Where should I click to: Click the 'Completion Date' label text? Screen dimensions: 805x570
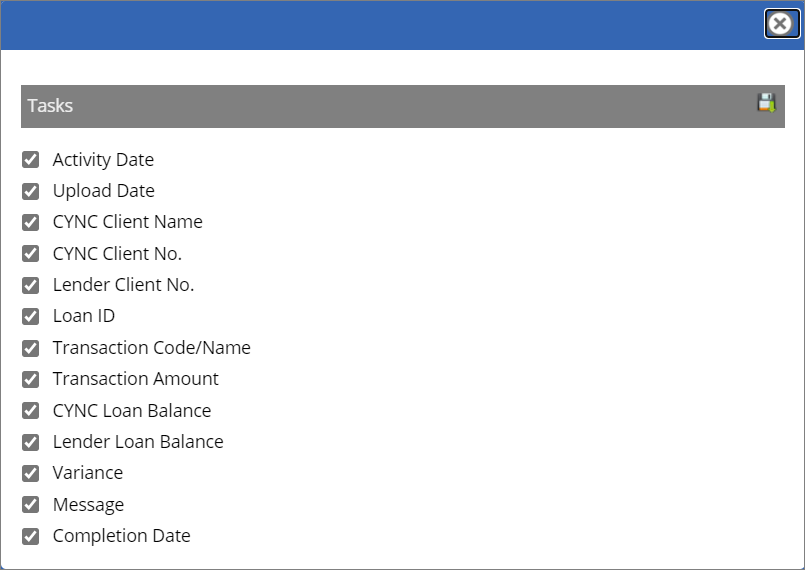tap(121, 536)
